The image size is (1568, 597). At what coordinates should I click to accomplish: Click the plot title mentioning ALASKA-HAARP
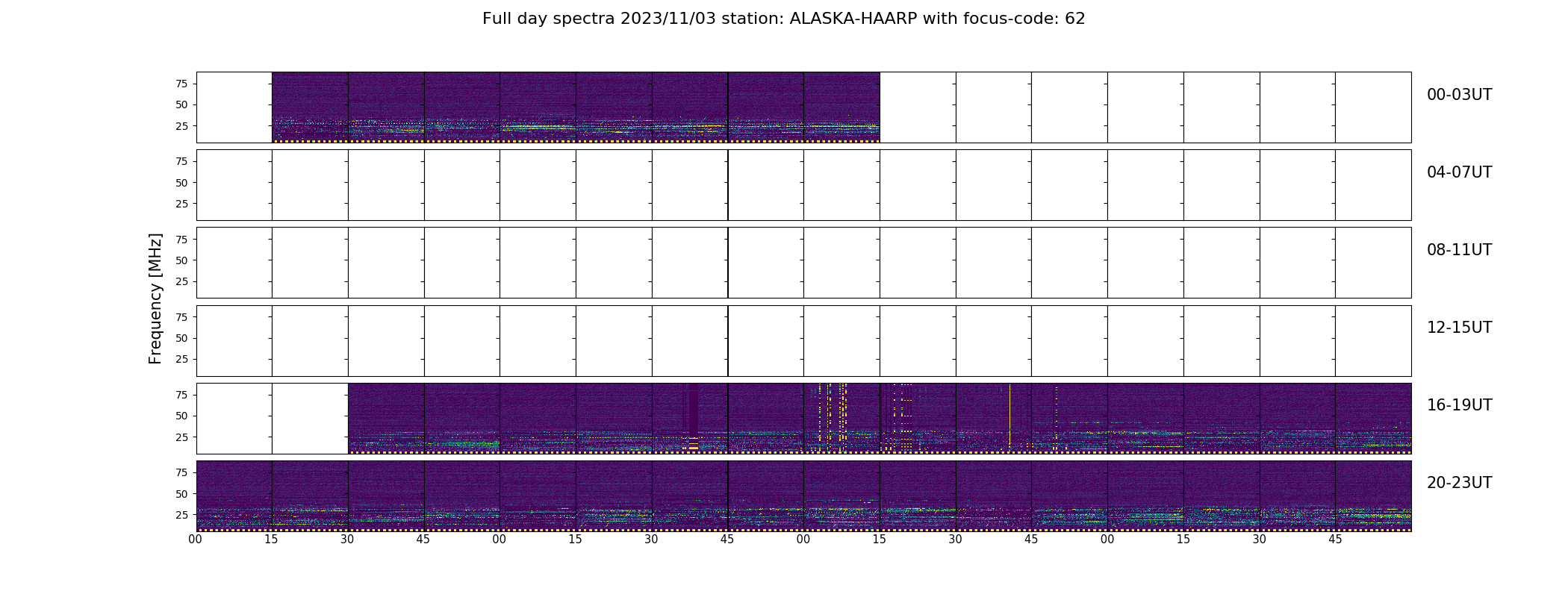(x=783, y=19)
